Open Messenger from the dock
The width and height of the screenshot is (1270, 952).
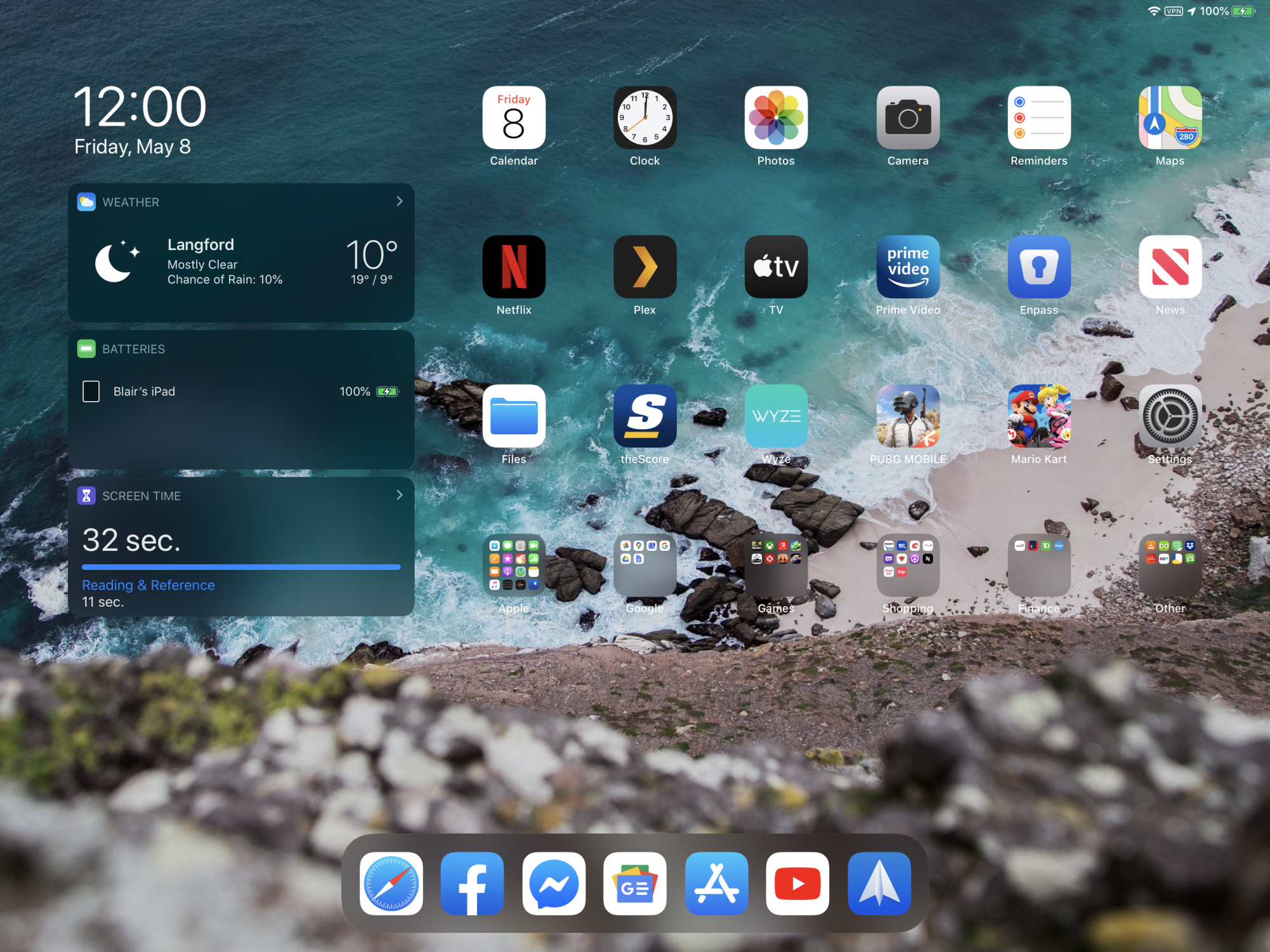point(554,883)
